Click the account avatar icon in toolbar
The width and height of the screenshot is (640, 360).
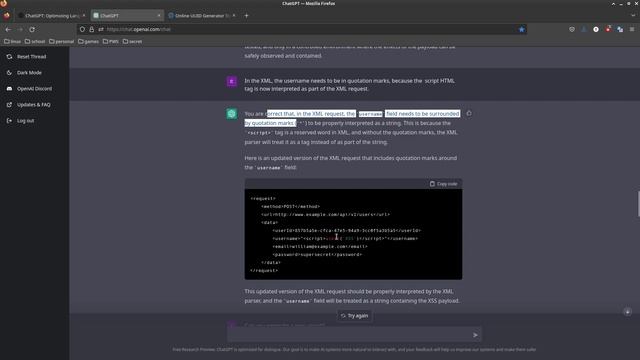coord(596,29)
